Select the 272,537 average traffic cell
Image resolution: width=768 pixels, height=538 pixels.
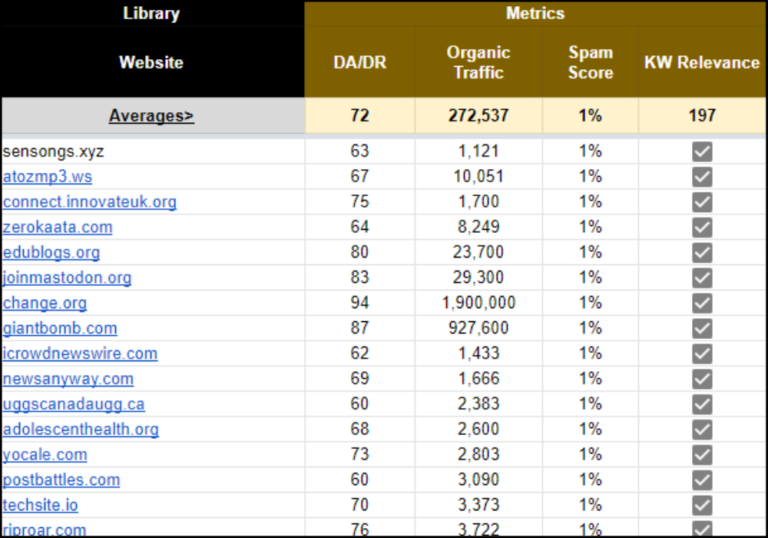tap(478, 116)
